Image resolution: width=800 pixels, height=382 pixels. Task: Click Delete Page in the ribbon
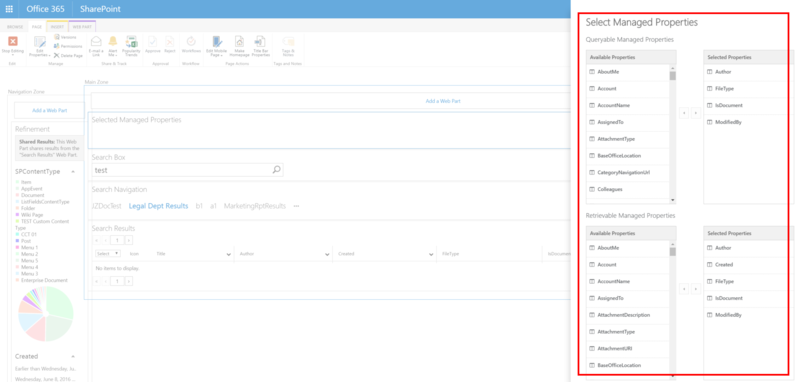click(x=68, y=55)
